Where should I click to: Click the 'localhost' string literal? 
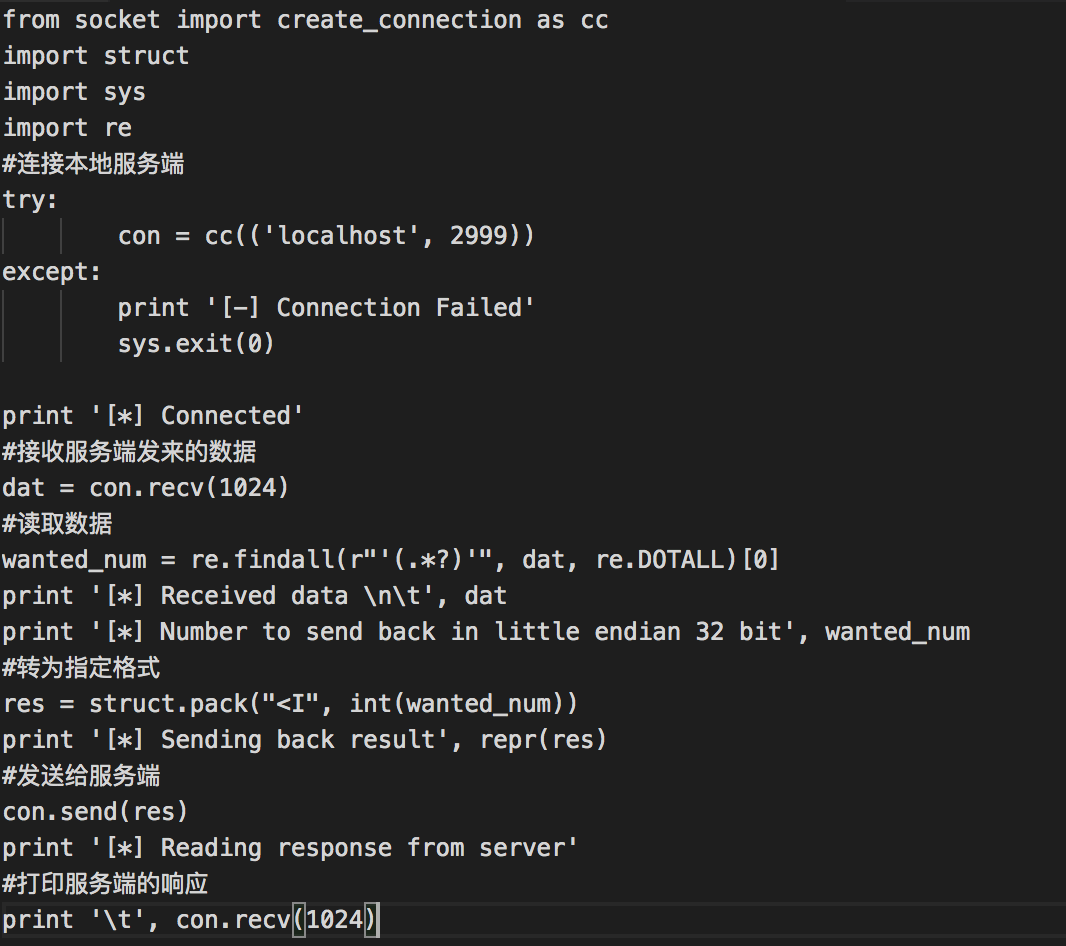[x=341, y=236]
